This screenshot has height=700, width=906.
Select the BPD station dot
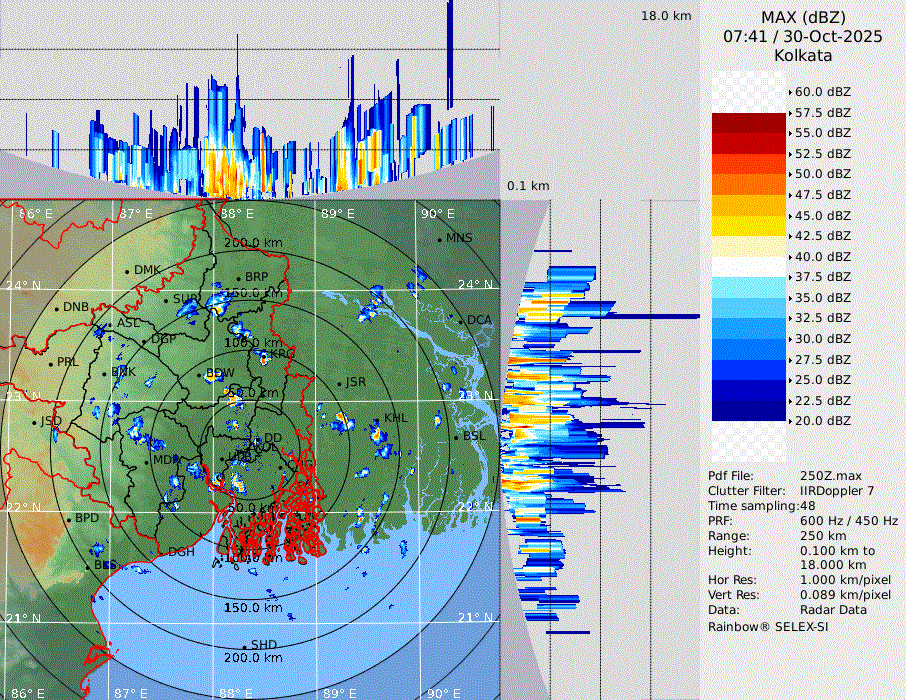pyautogui.click(x=70, y=520)
